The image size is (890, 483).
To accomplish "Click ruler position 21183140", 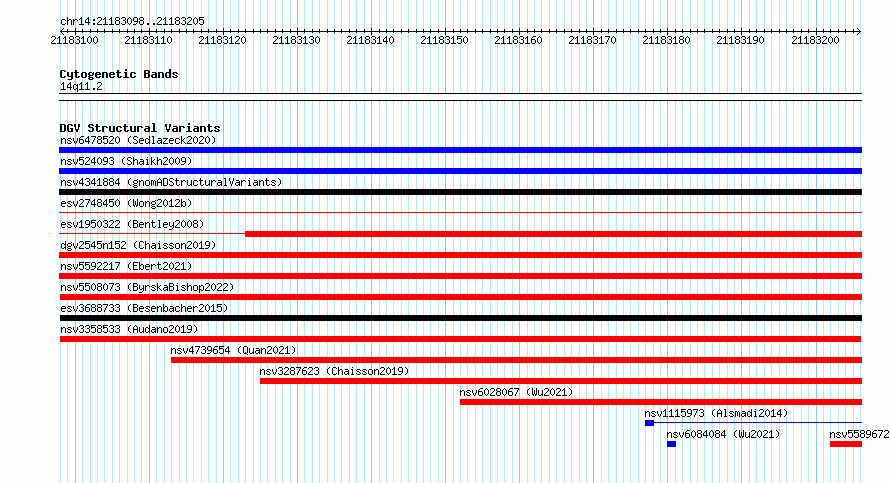I will 370,40.
